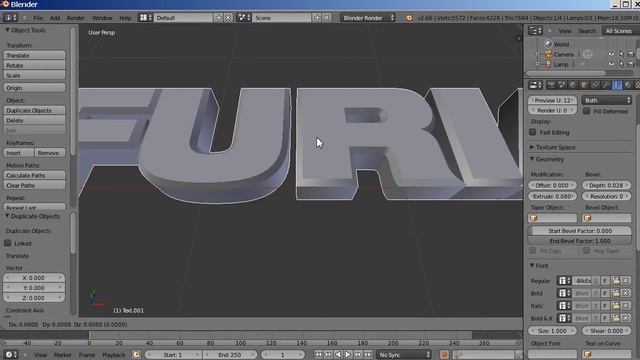Open the Render properties tab icon
The image size is (640, 360).
point(551,85)
